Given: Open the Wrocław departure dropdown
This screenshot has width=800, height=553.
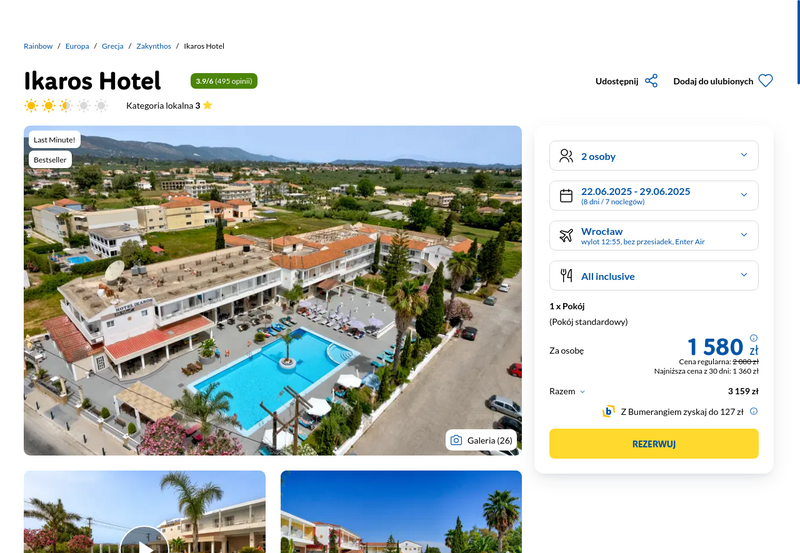Looking at the screenshot, I should tap(654, 235).
